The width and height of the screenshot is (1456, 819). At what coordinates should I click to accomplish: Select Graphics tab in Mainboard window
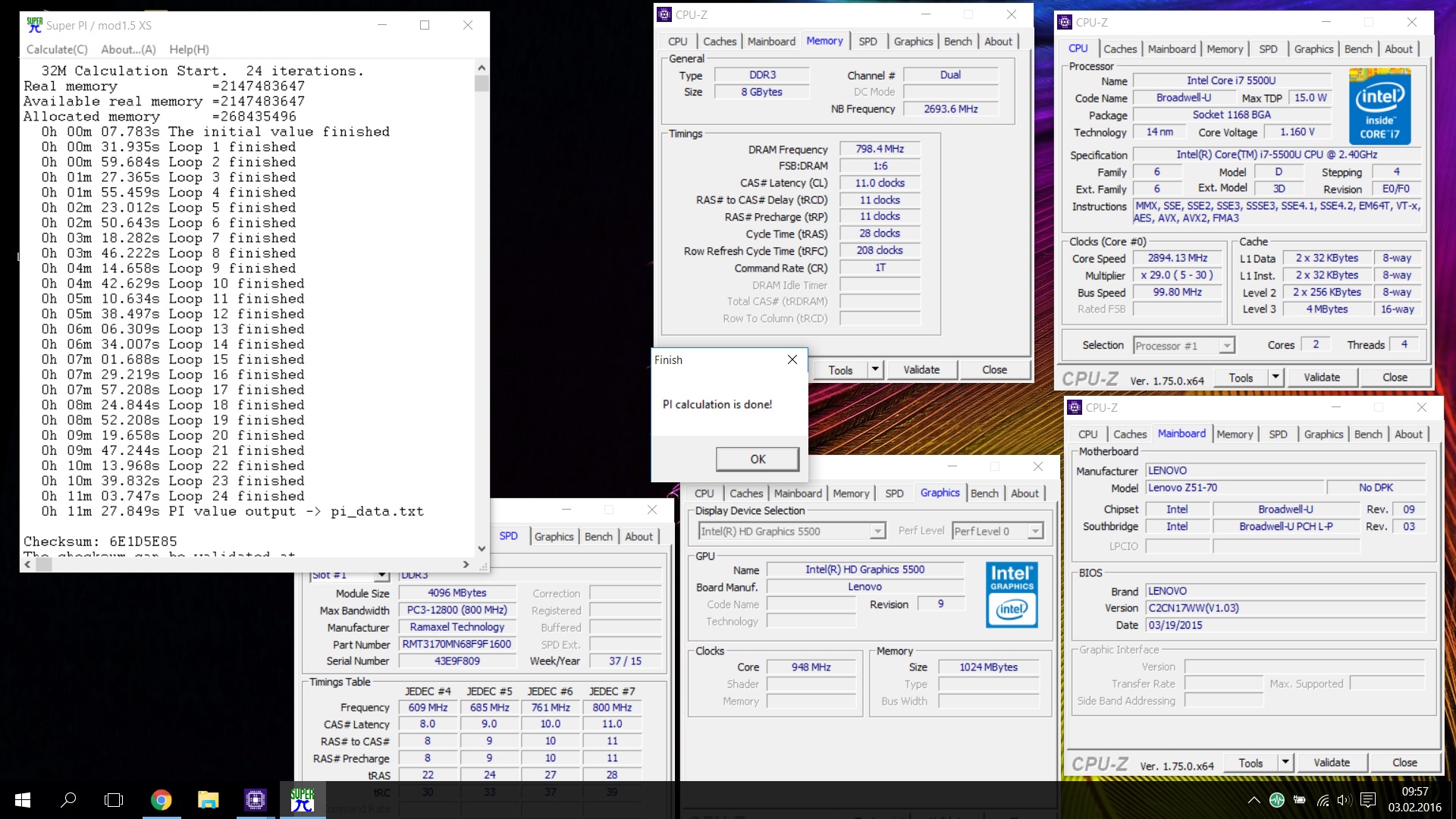coord(1323,435)
